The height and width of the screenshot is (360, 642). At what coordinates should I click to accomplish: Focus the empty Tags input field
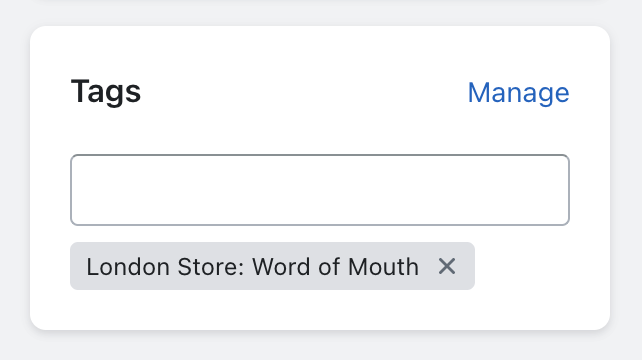(x=320, y=190)
